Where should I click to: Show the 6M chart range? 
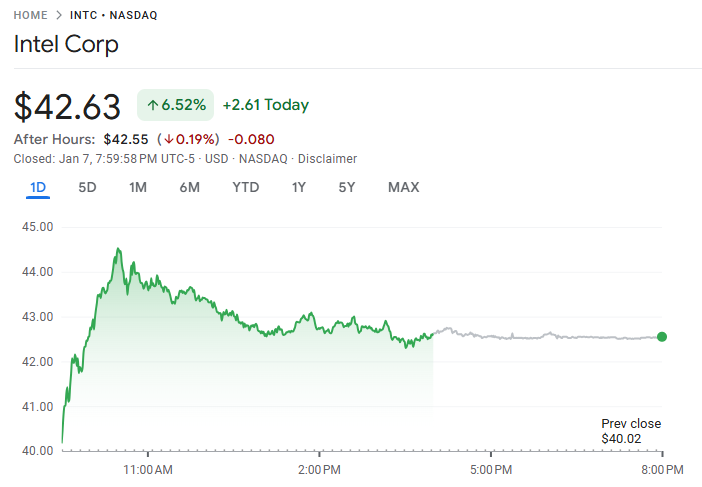click(x=190, y=187)
